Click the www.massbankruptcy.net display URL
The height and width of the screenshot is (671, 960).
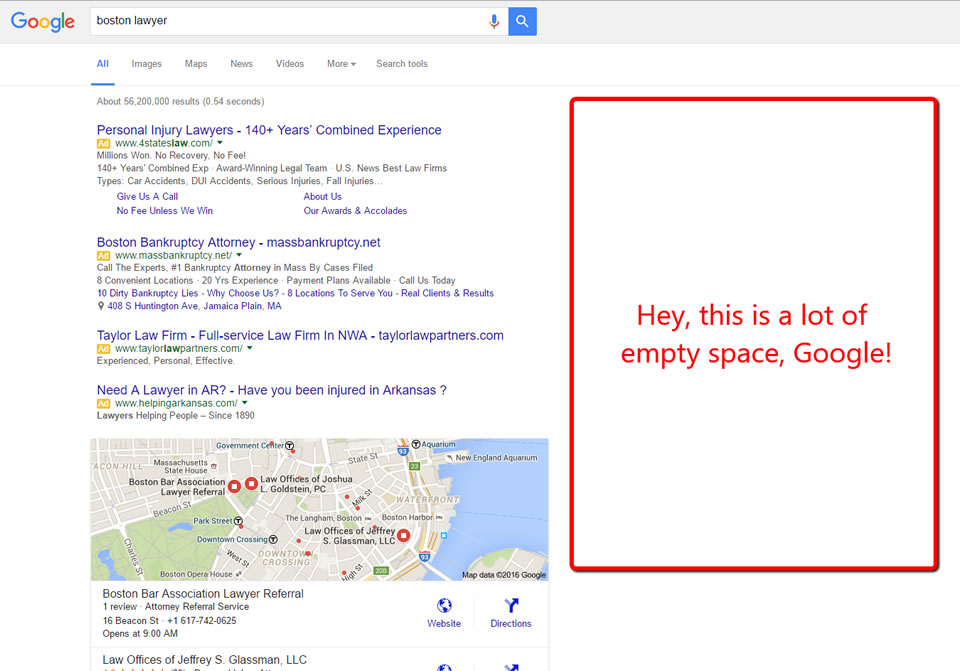(174, 255)
